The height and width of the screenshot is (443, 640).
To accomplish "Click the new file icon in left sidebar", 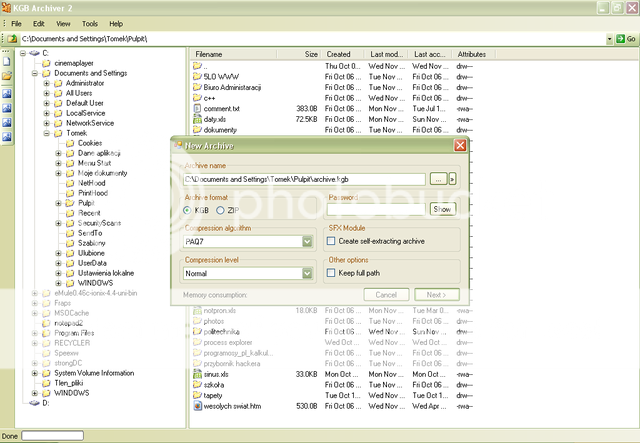I will 7,61.
